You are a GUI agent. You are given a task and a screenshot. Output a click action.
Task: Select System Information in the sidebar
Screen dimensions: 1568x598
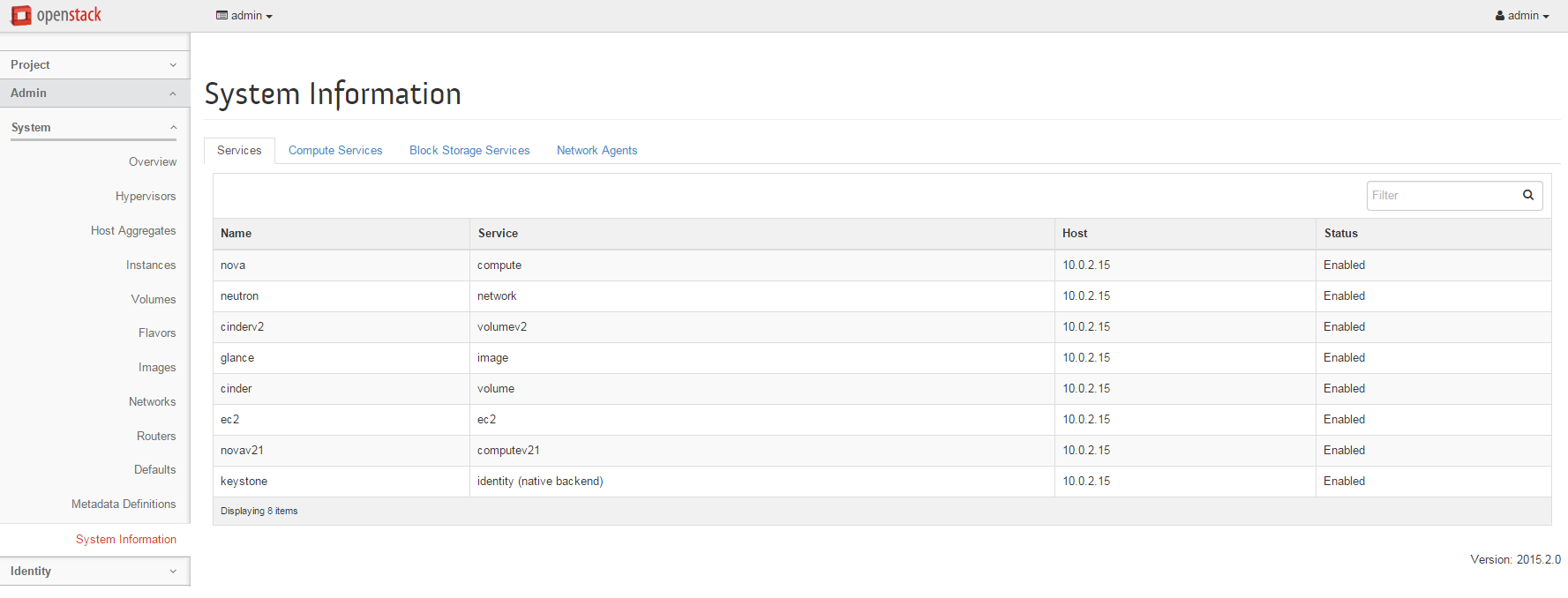pos(126,539)
